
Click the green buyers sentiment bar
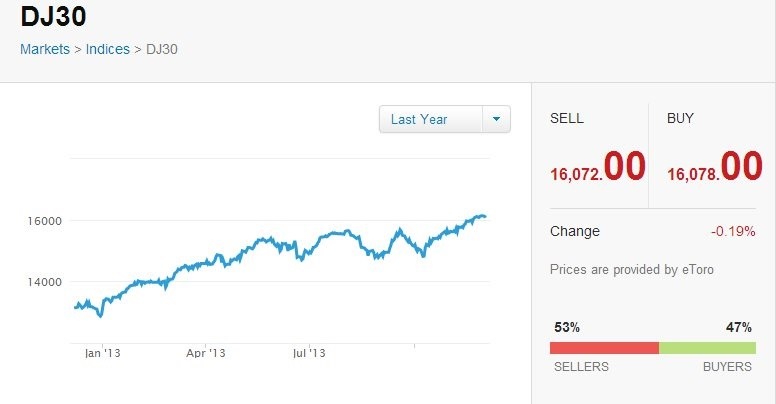coord(705,348)
